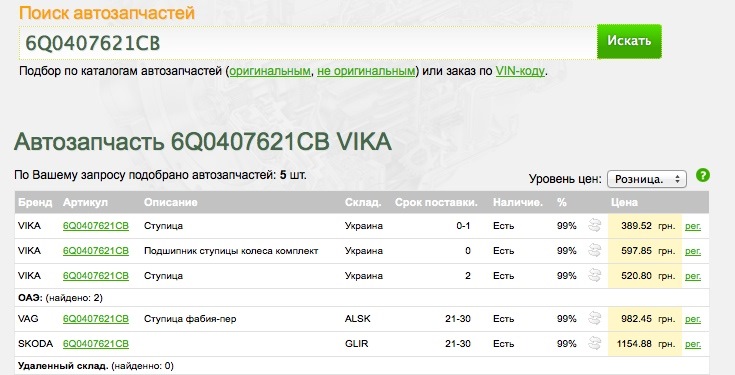This screenshot has width=735, height=375.
Task: Click the SKODA brand cell
Action: [x=35, y=344]
